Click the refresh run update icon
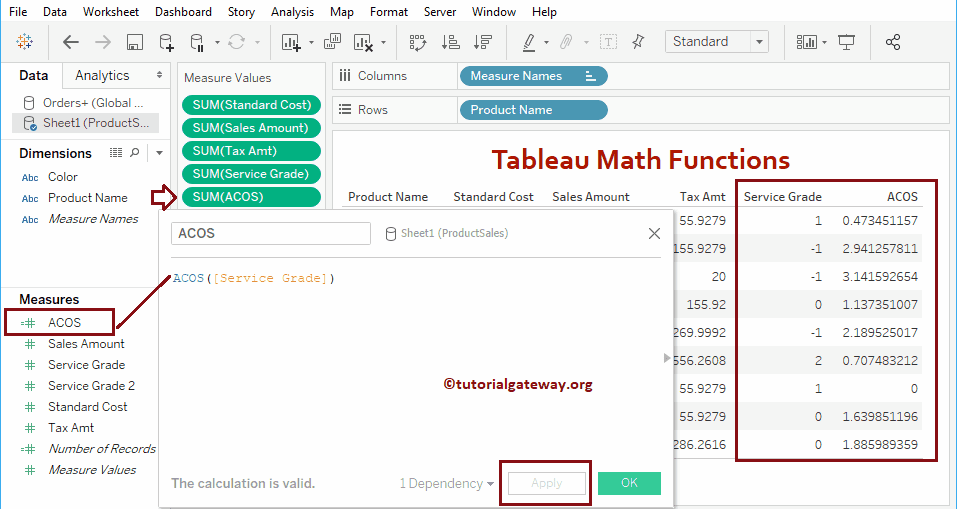Screen dimensions: 957x509 (236, 42)
